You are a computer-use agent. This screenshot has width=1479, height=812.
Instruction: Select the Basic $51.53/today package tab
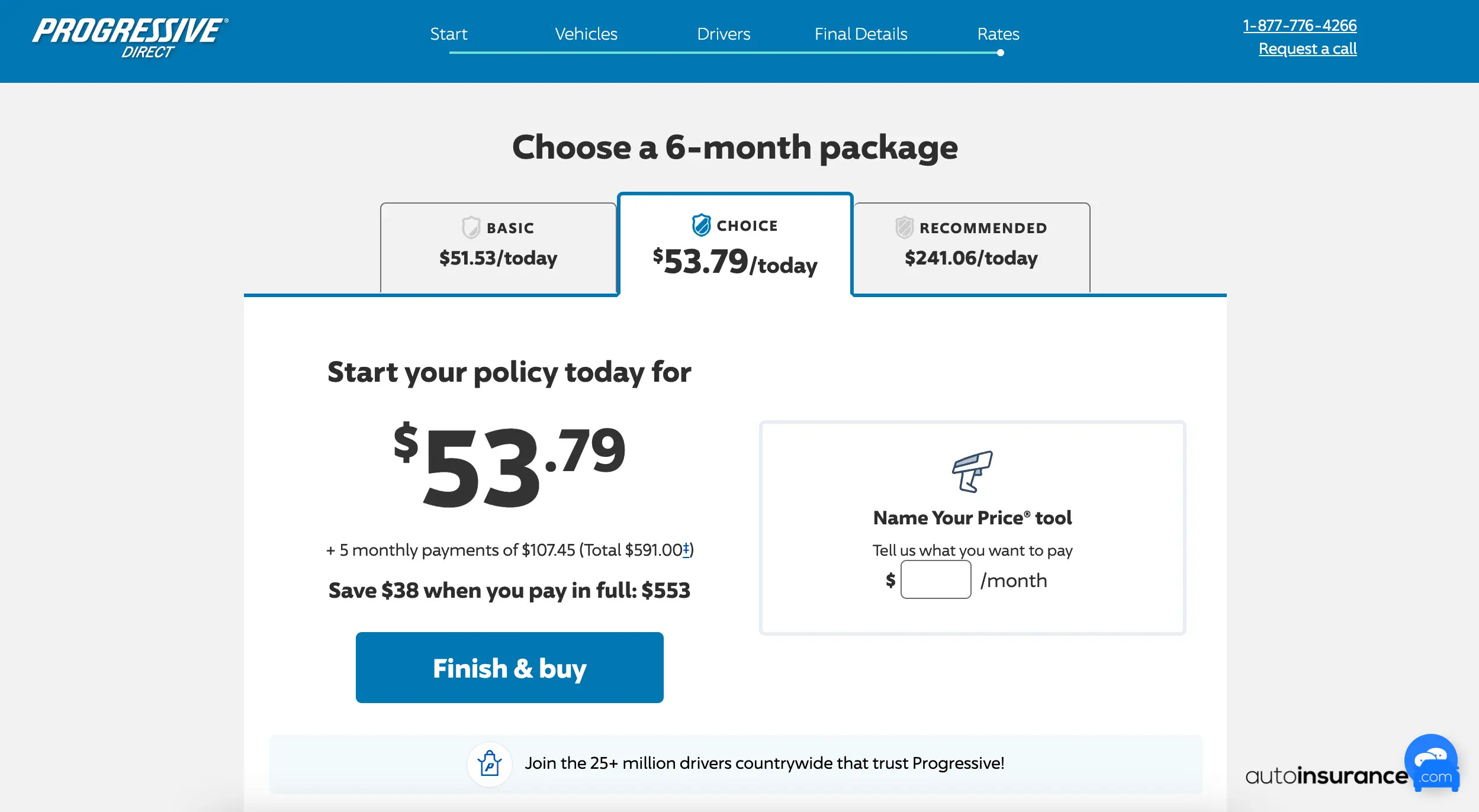(x=499, y=247)
